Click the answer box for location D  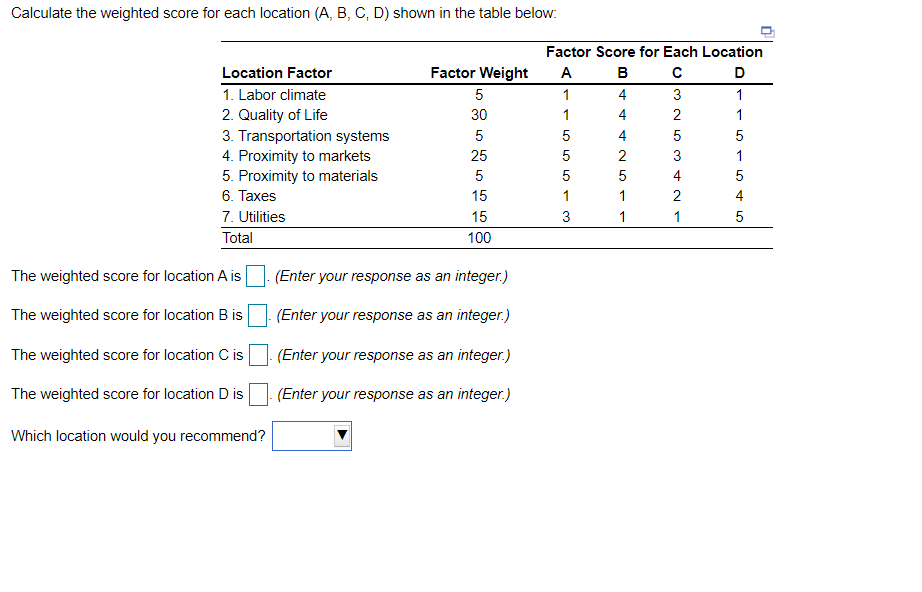[258, 393]
